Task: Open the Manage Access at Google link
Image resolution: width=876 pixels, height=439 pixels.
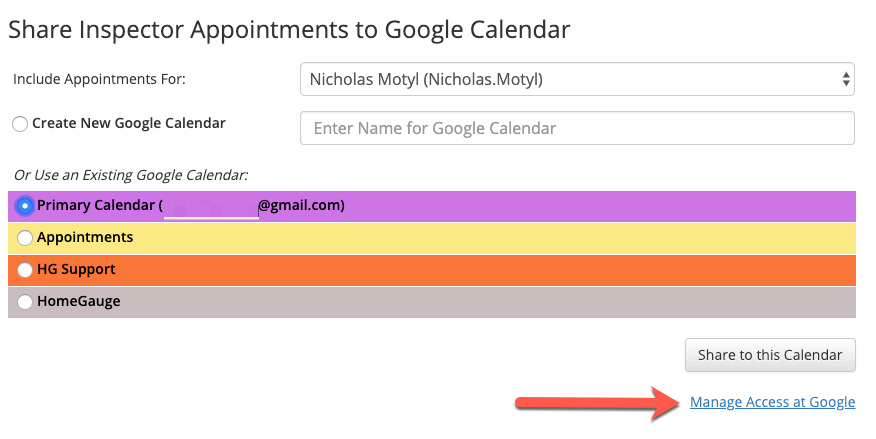Action: [x=772, y=402]
